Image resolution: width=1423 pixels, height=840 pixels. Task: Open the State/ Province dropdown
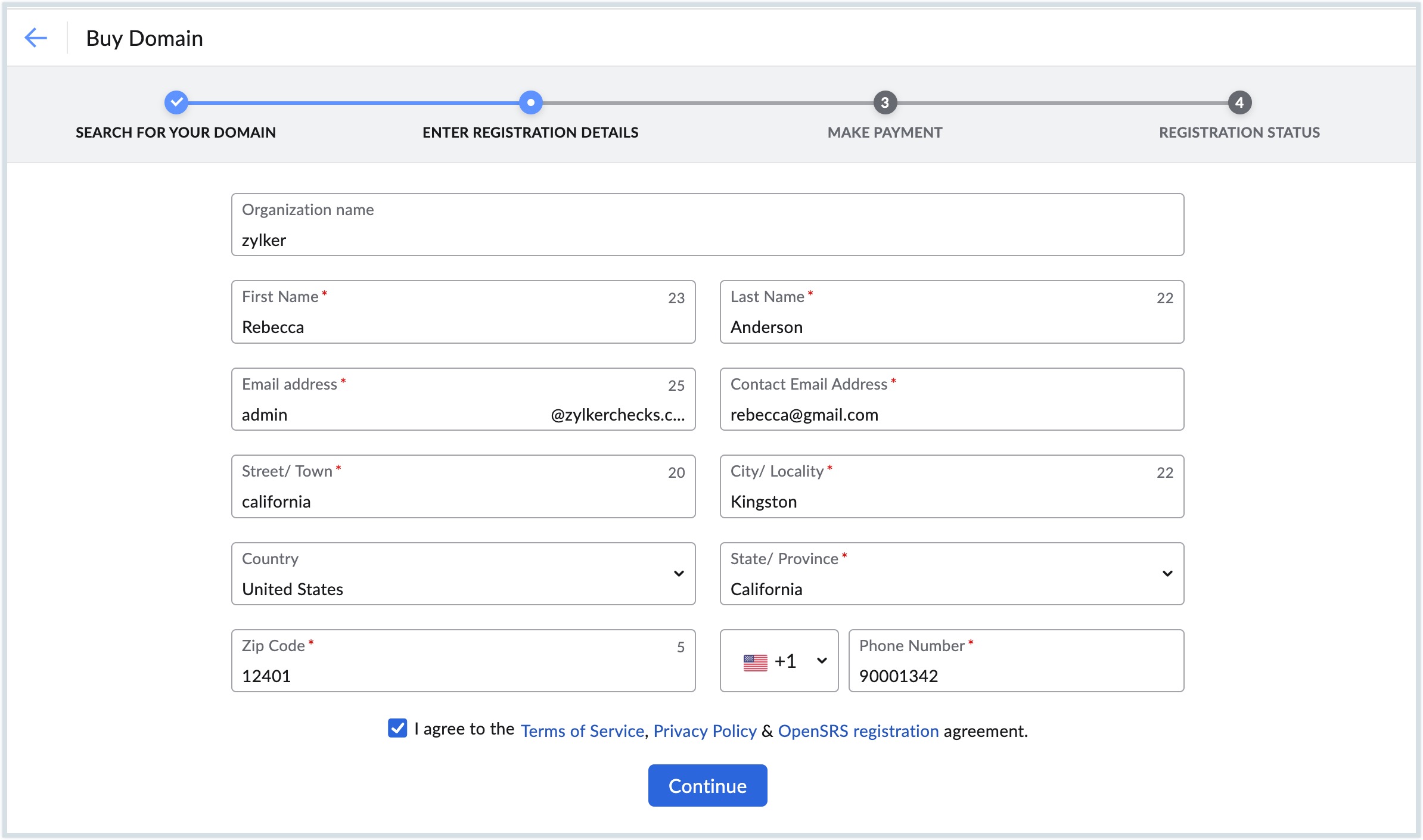pyautogui.click(x=952, y=574)
